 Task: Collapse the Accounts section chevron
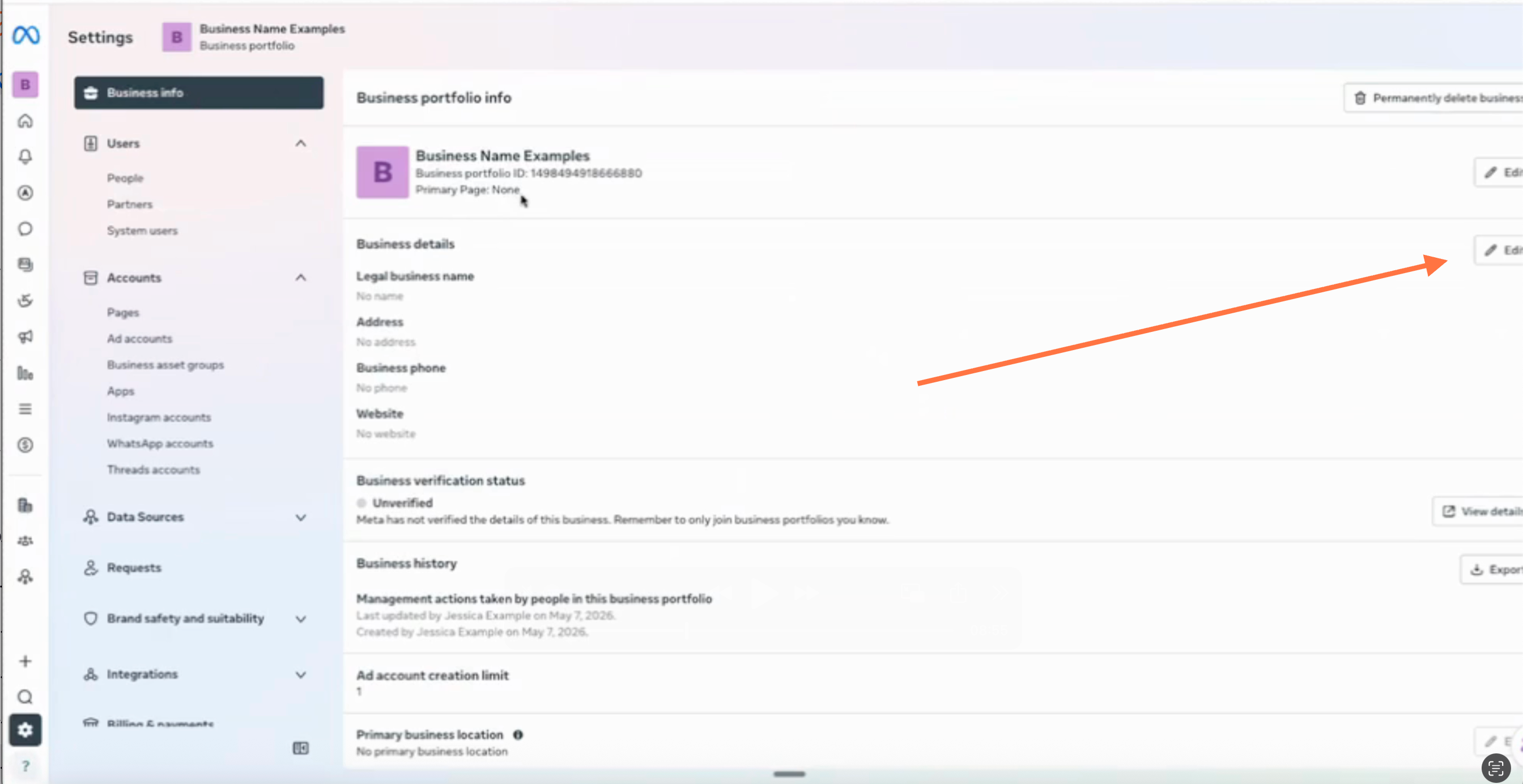coord(300,278)
